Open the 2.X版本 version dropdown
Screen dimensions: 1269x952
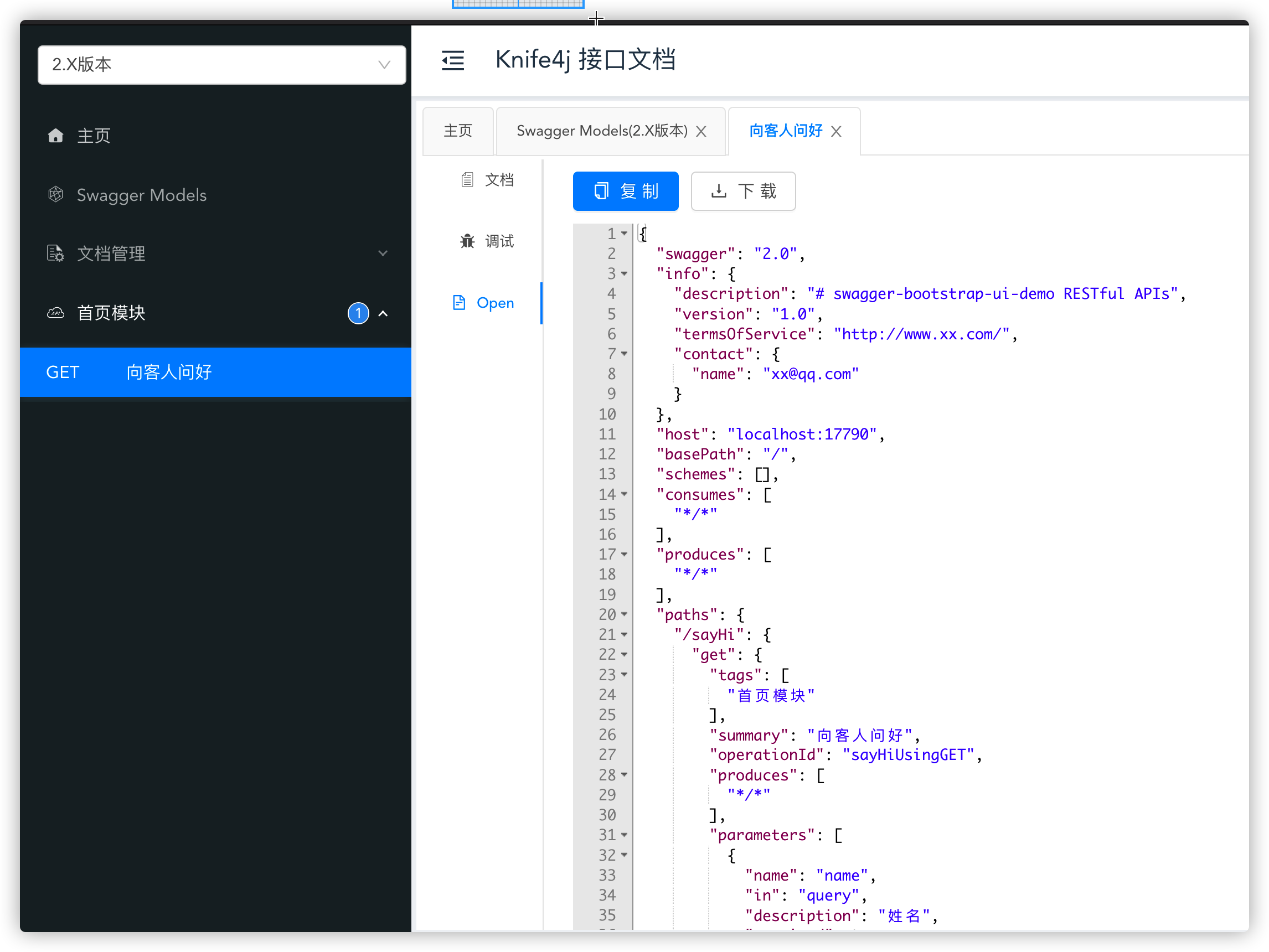[x=384, y=65]
